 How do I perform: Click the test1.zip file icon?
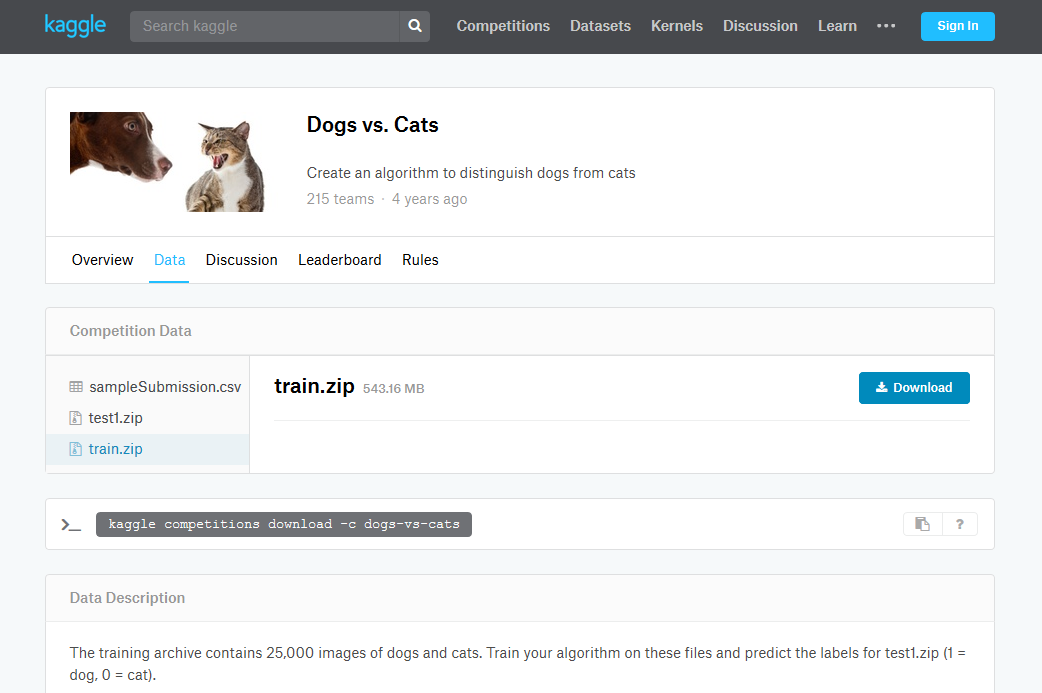[x=76, y=418]
